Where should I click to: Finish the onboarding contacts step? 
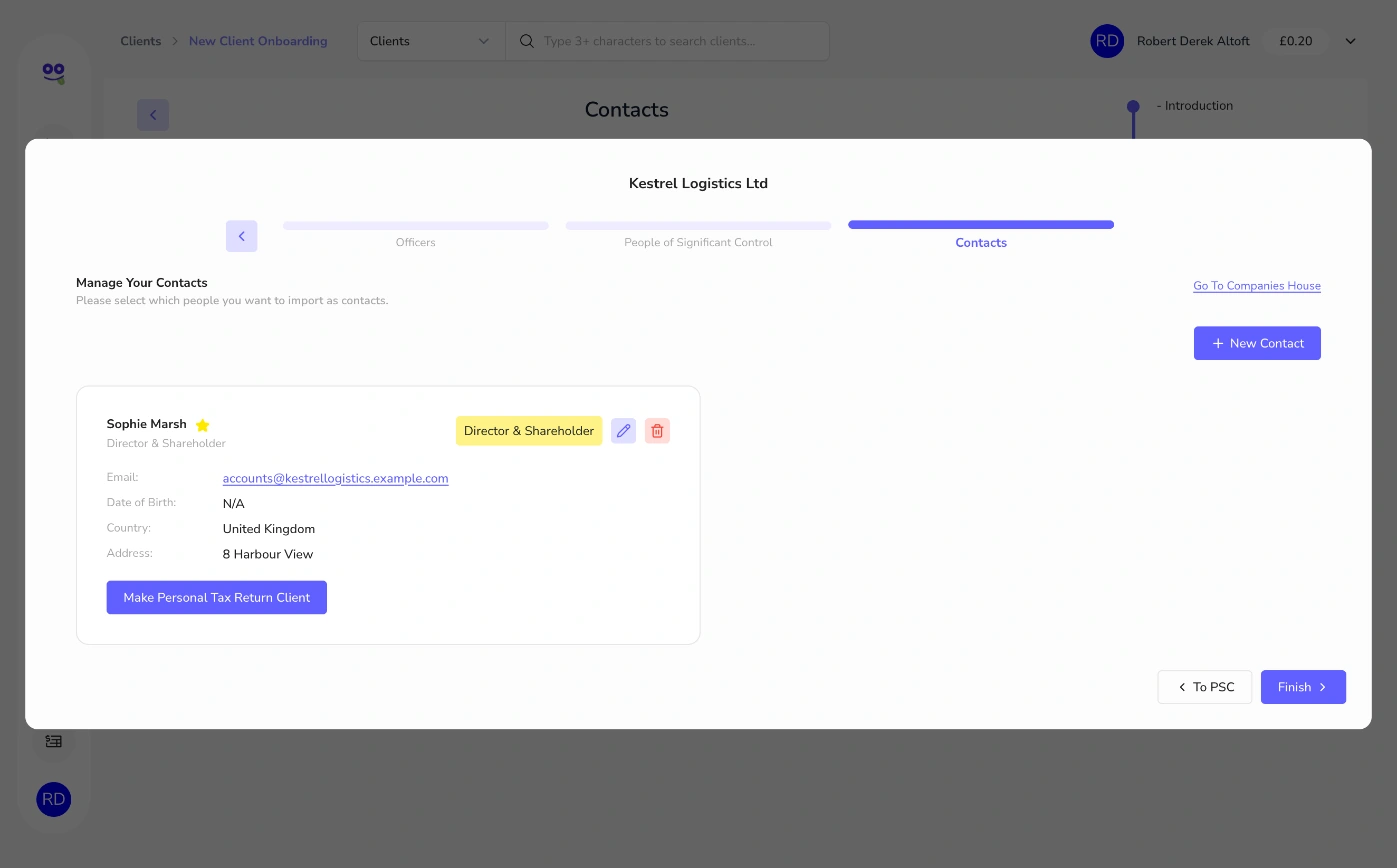[x=1303, y=687]
